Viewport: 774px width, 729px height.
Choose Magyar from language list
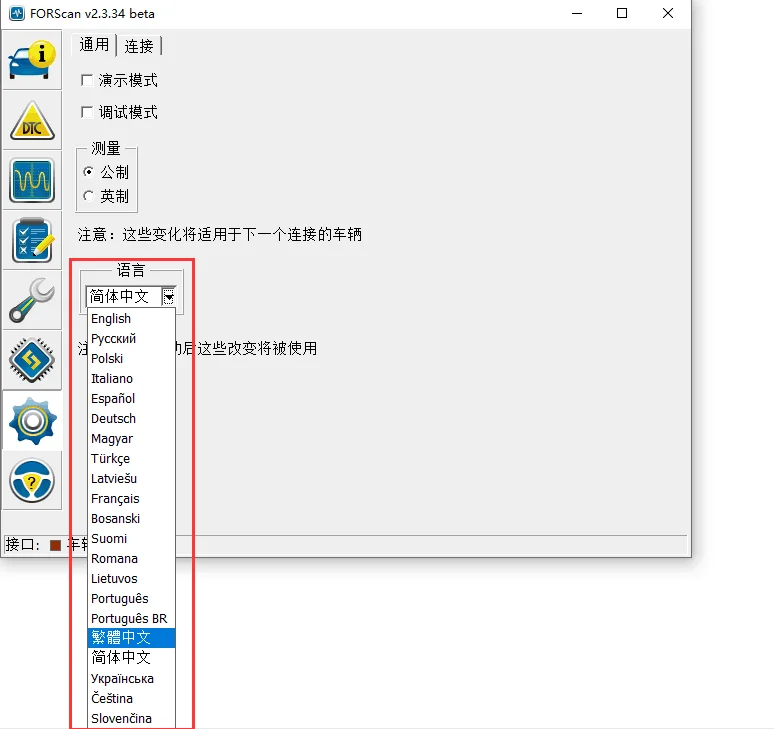131,438
